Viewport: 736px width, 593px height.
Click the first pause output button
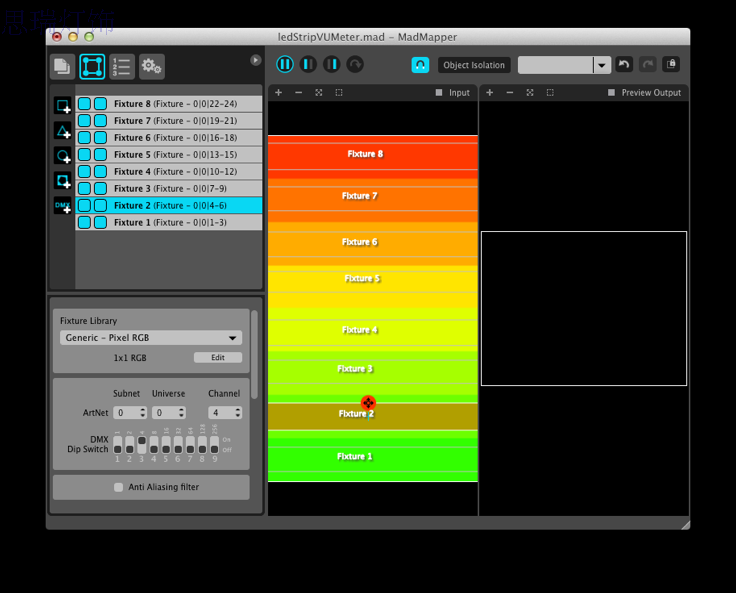(285, 64)
